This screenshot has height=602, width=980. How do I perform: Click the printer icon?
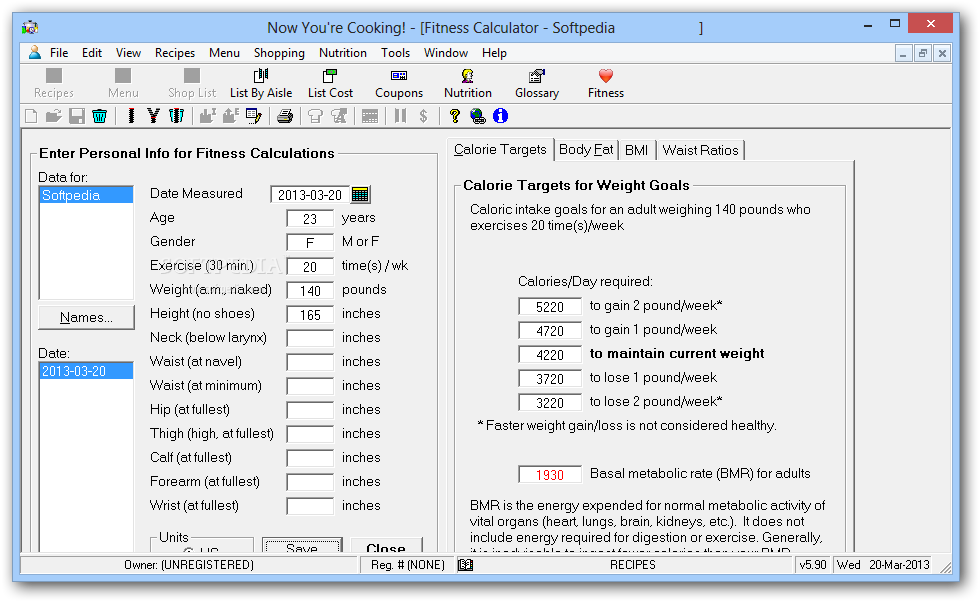tap(285, 116)
